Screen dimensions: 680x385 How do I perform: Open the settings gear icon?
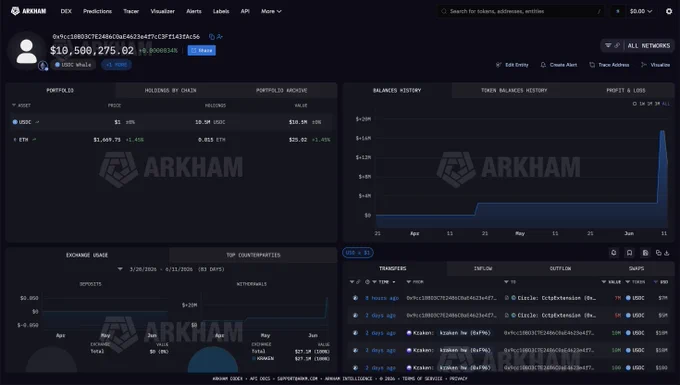point(669,11)
